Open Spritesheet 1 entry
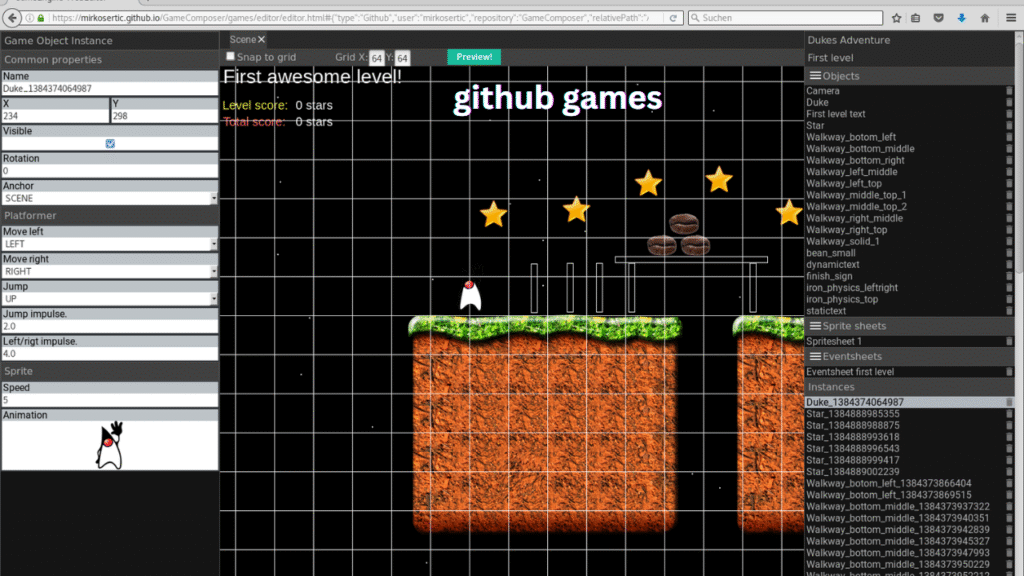 click(x=834, y=341)
